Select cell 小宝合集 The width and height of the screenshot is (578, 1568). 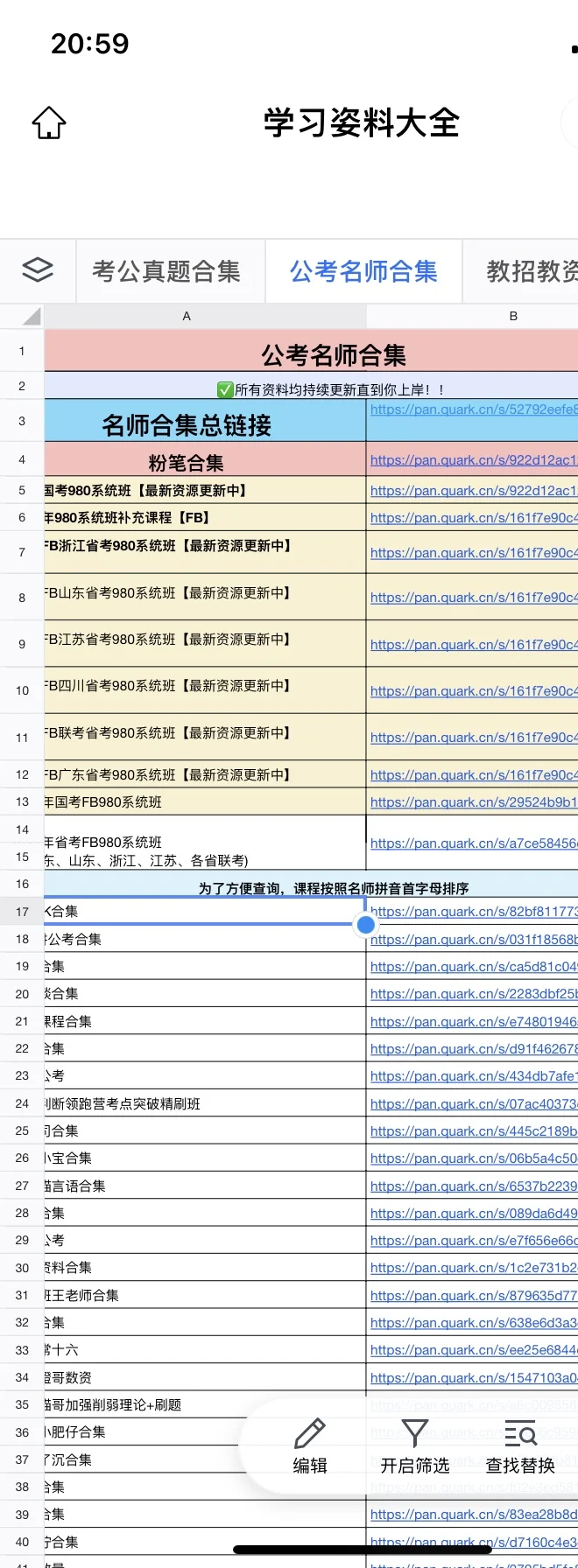click(x=205, y=1158)
